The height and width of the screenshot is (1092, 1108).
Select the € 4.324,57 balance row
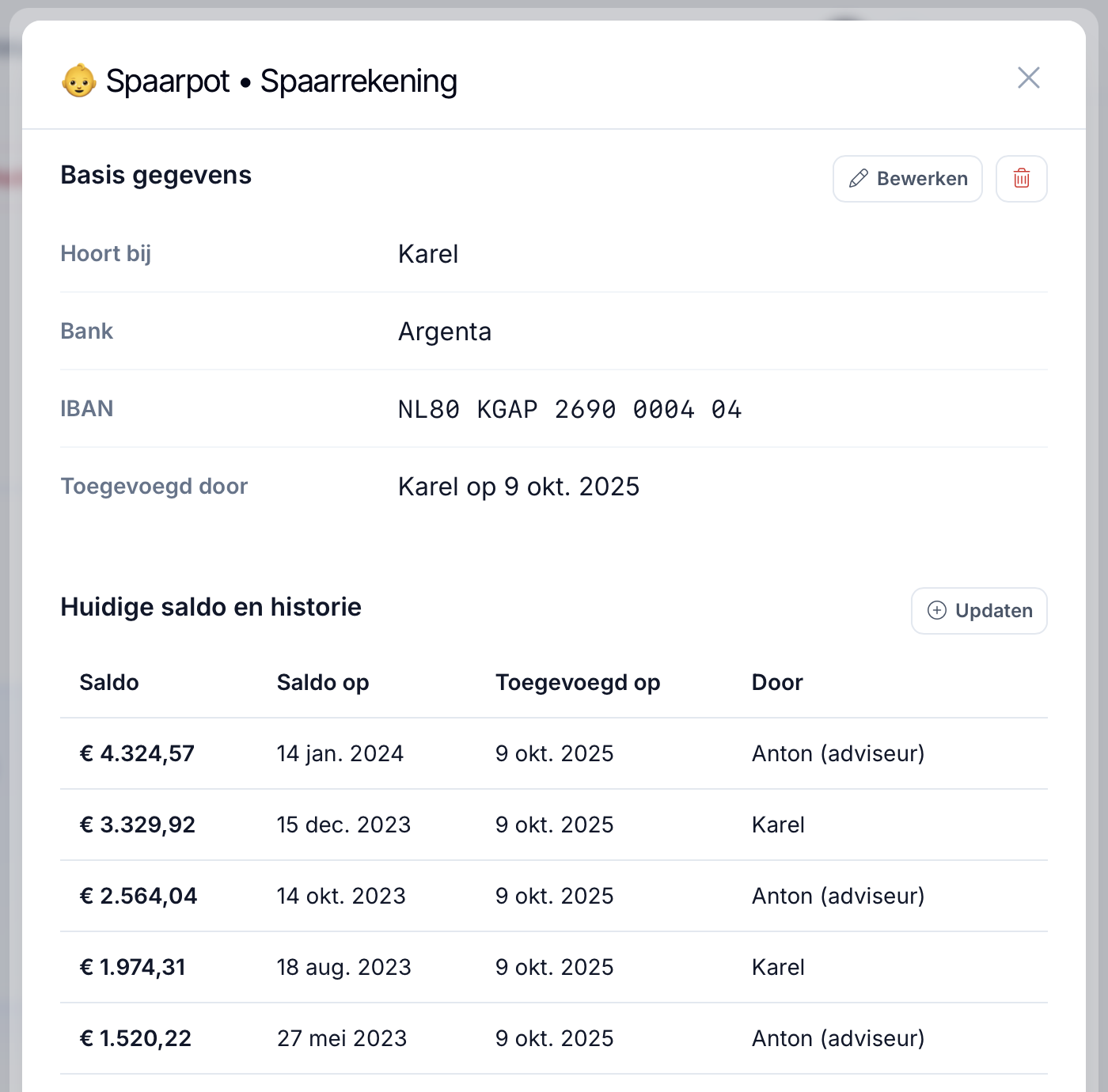point(137,753)
